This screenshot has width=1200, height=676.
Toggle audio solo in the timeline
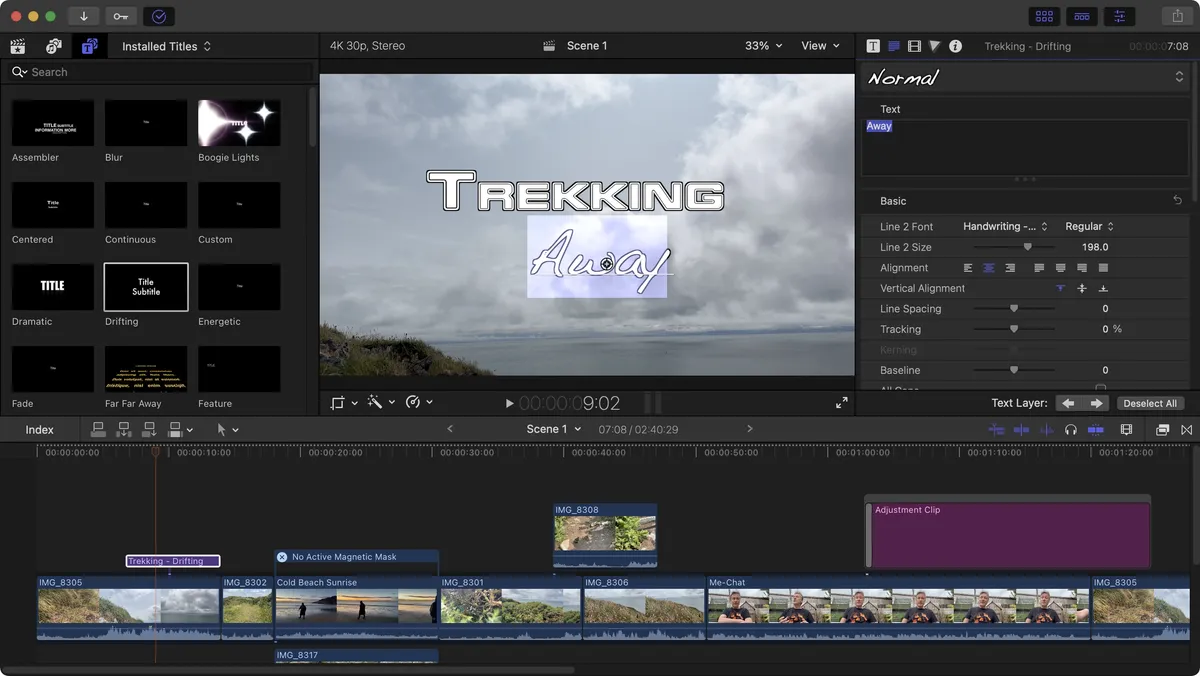pos(1071,428)
